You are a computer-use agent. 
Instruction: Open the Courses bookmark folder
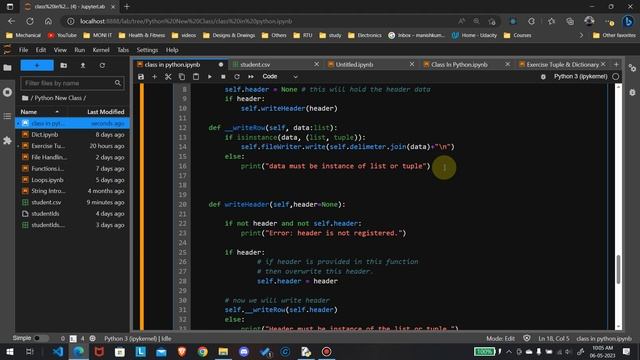[518, 36]
